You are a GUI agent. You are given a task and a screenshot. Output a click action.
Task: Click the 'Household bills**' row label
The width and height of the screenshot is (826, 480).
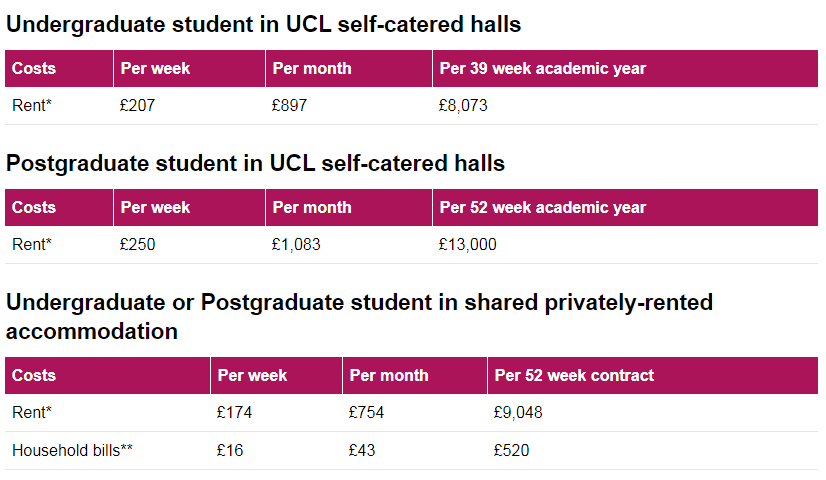(x=72, y=451)
